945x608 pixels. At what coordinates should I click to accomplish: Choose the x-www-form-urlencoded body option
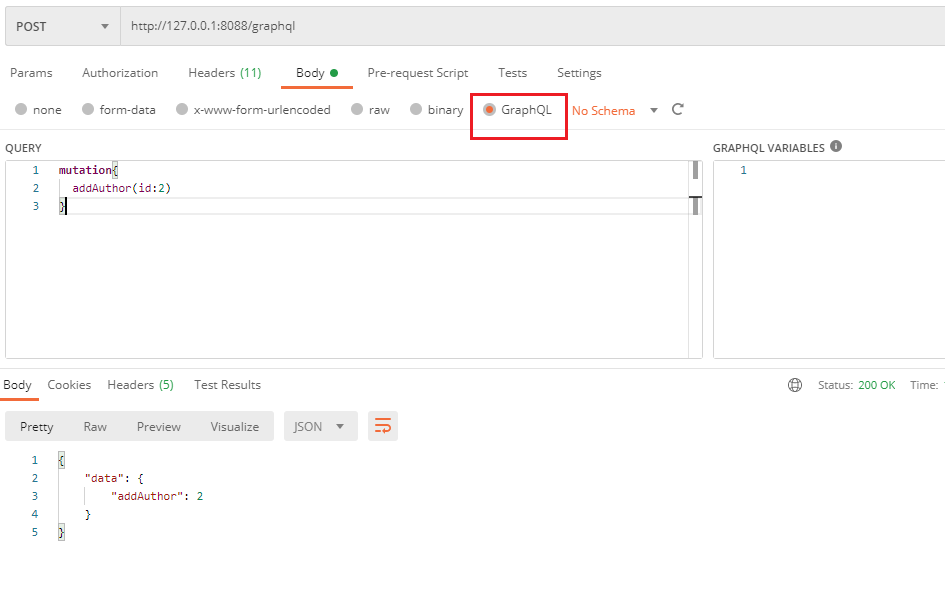[x=253, y=110]
